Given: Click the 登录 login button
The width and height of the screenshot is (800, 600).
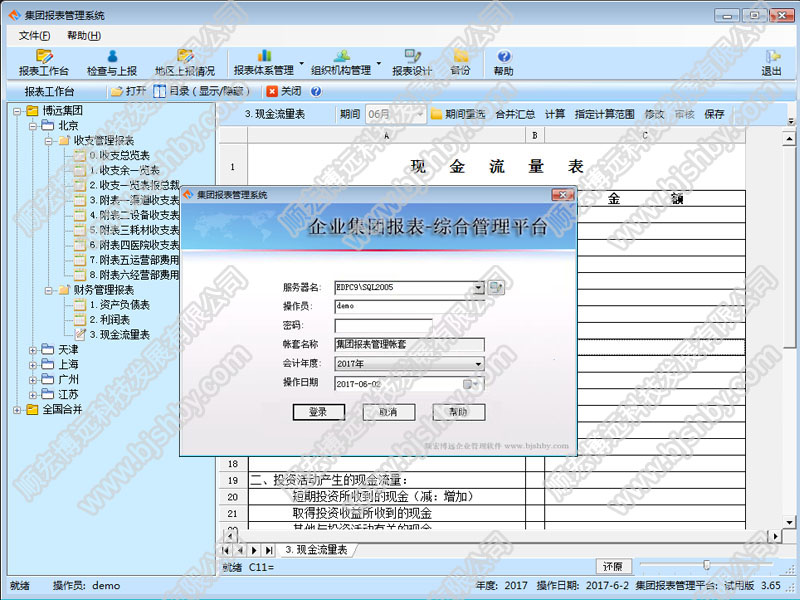Looking at the screenshot, I should pos(318,412).
